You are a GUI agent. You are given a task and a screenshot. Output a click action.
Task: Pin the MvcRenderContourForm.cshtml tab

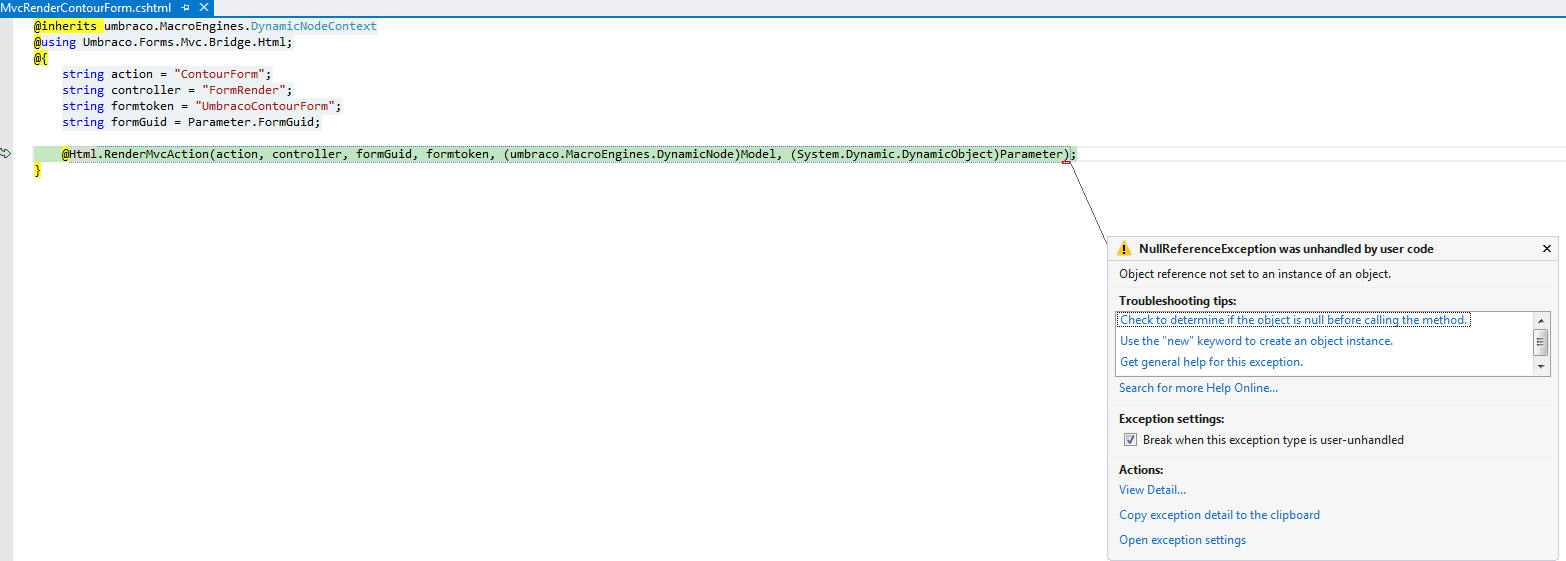coord(185,7)
